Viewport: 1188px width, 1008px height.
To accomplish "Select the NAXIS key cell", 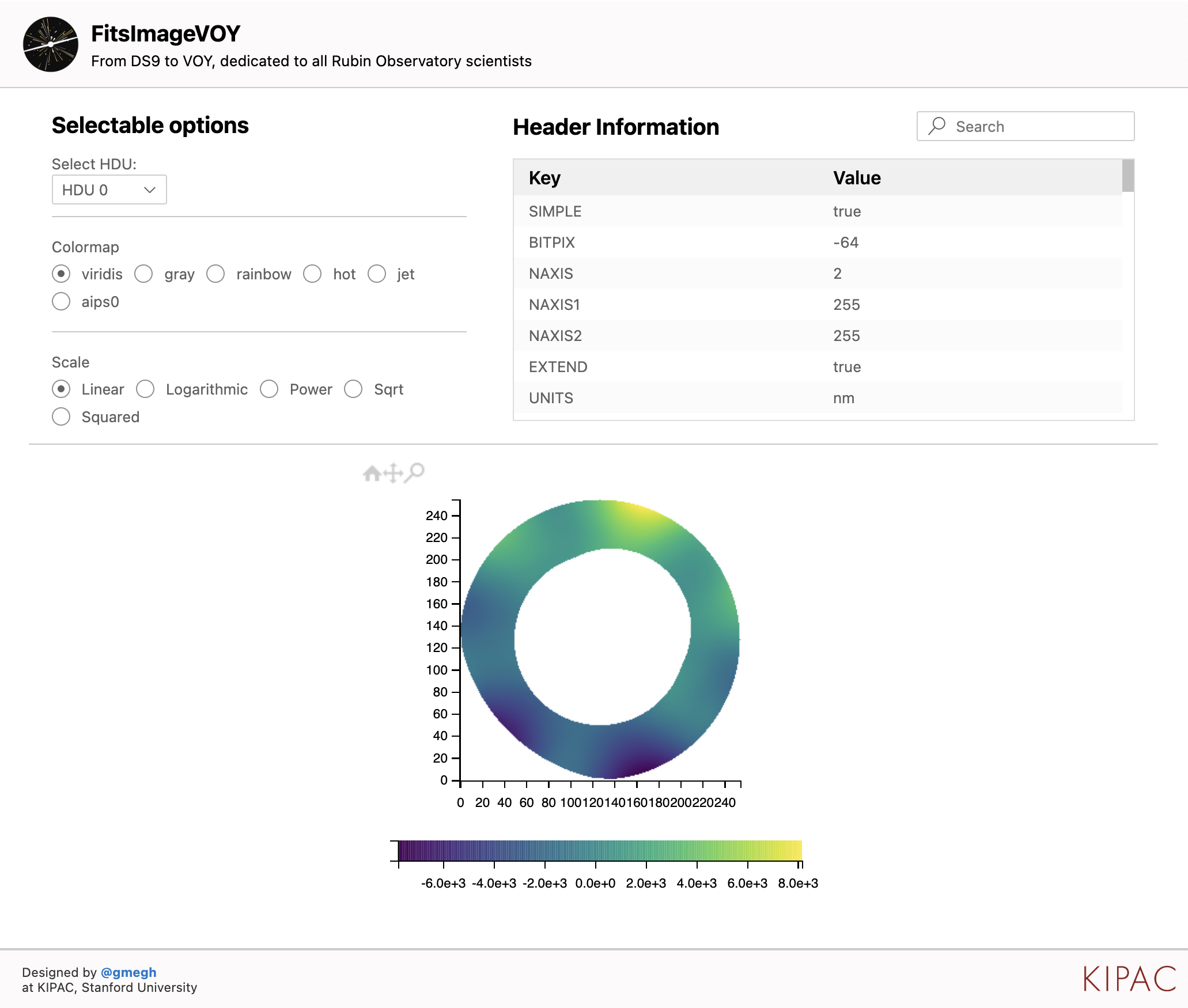I will click(551, 274).
